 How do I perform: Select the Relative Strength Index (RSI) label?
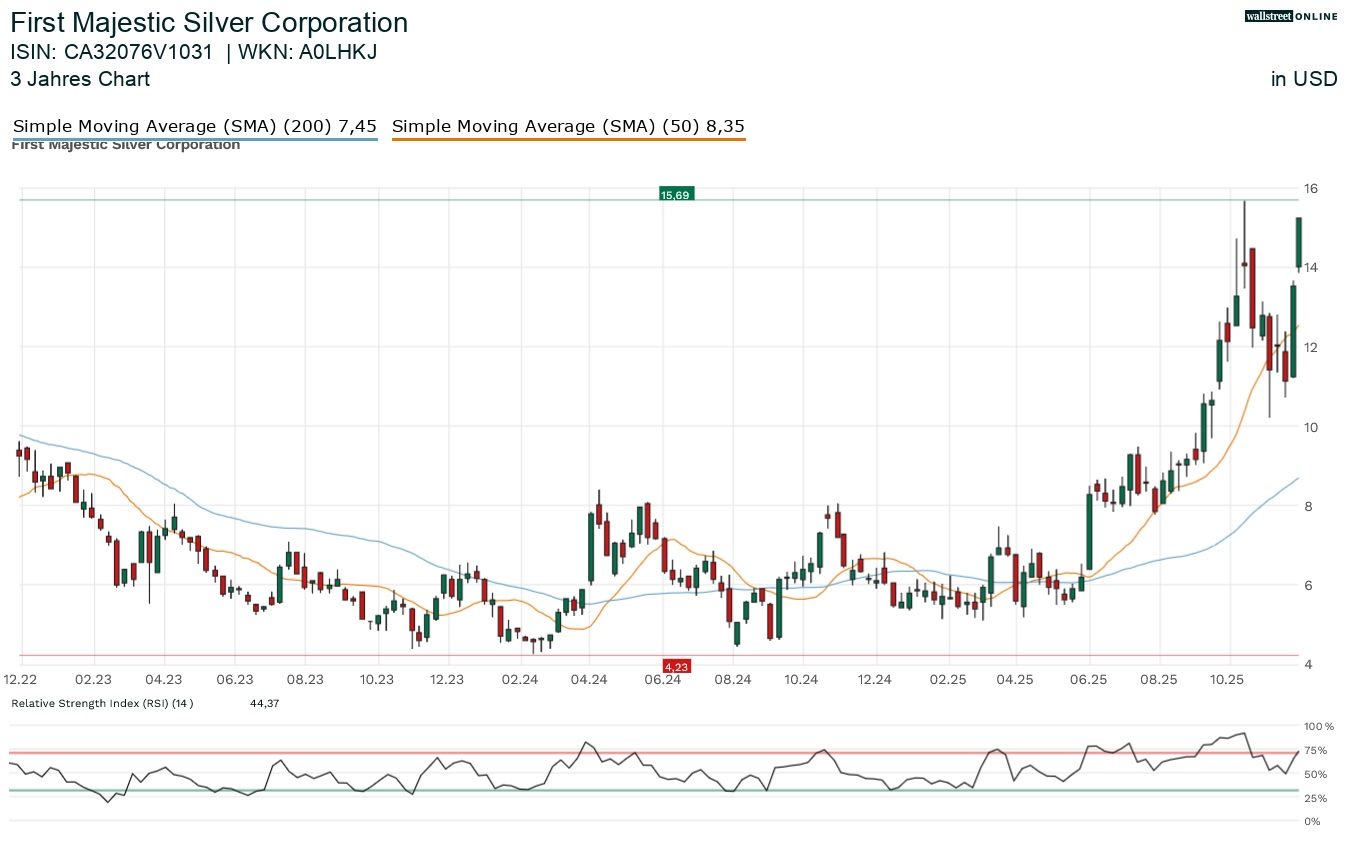[x=102, y=703]
